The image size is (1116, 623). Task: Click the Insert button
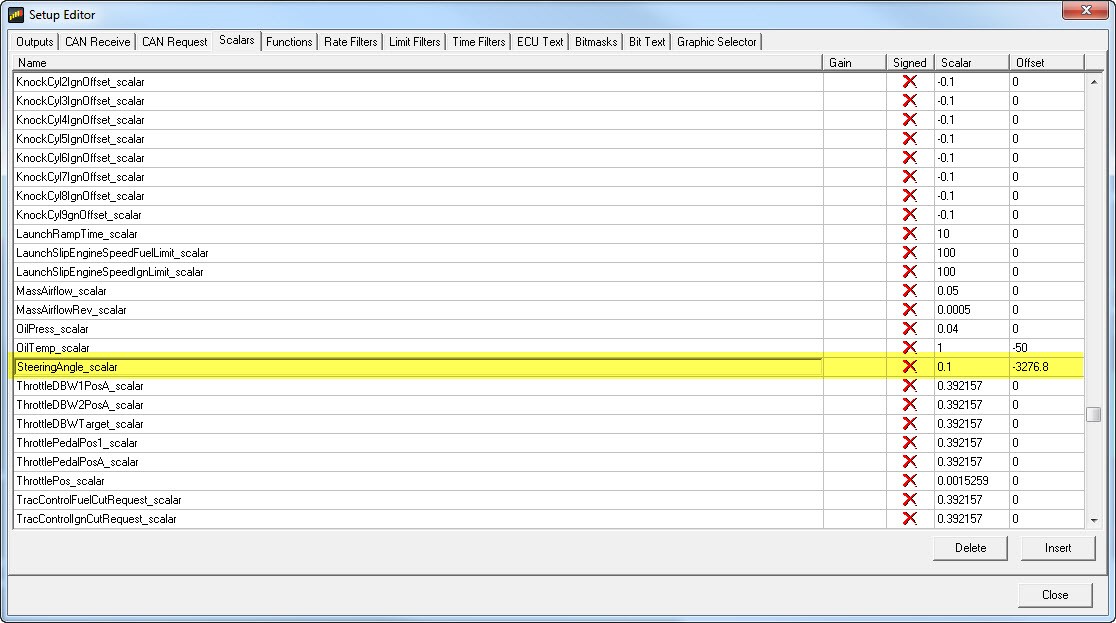pyautogui.click(x=1058, y=548)
